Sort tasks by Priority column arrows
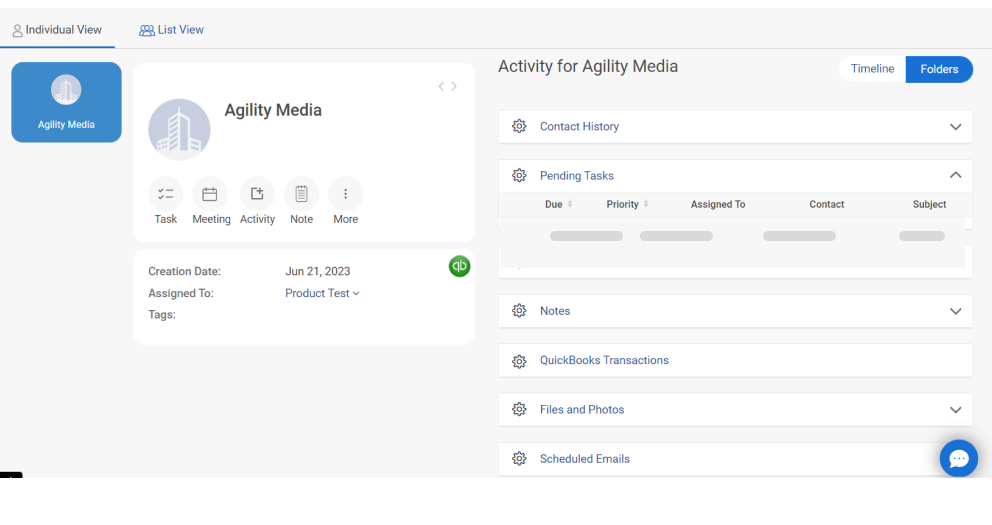The image size is (992, 525). pos(646,204)
